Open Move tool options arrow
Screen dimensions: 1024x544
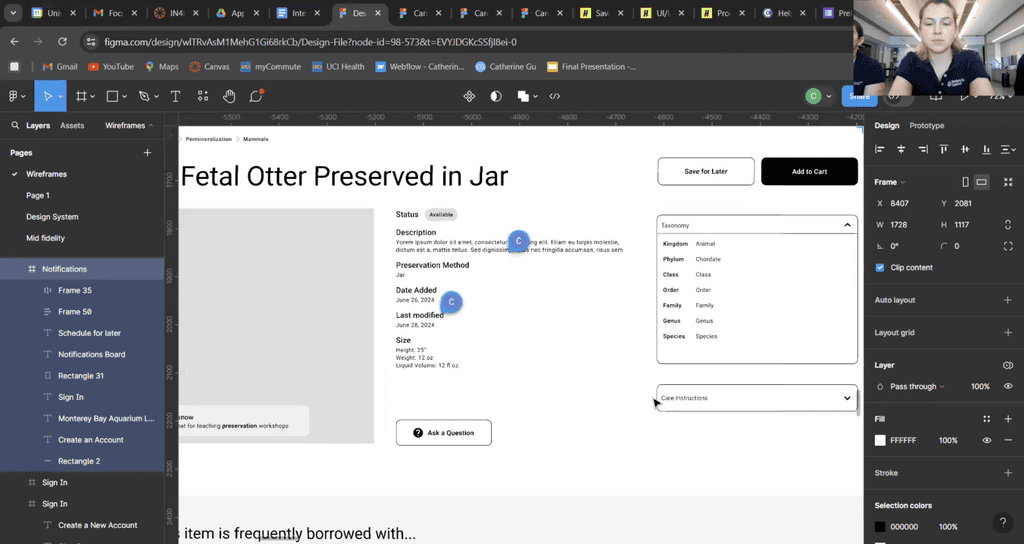[60, 97]
